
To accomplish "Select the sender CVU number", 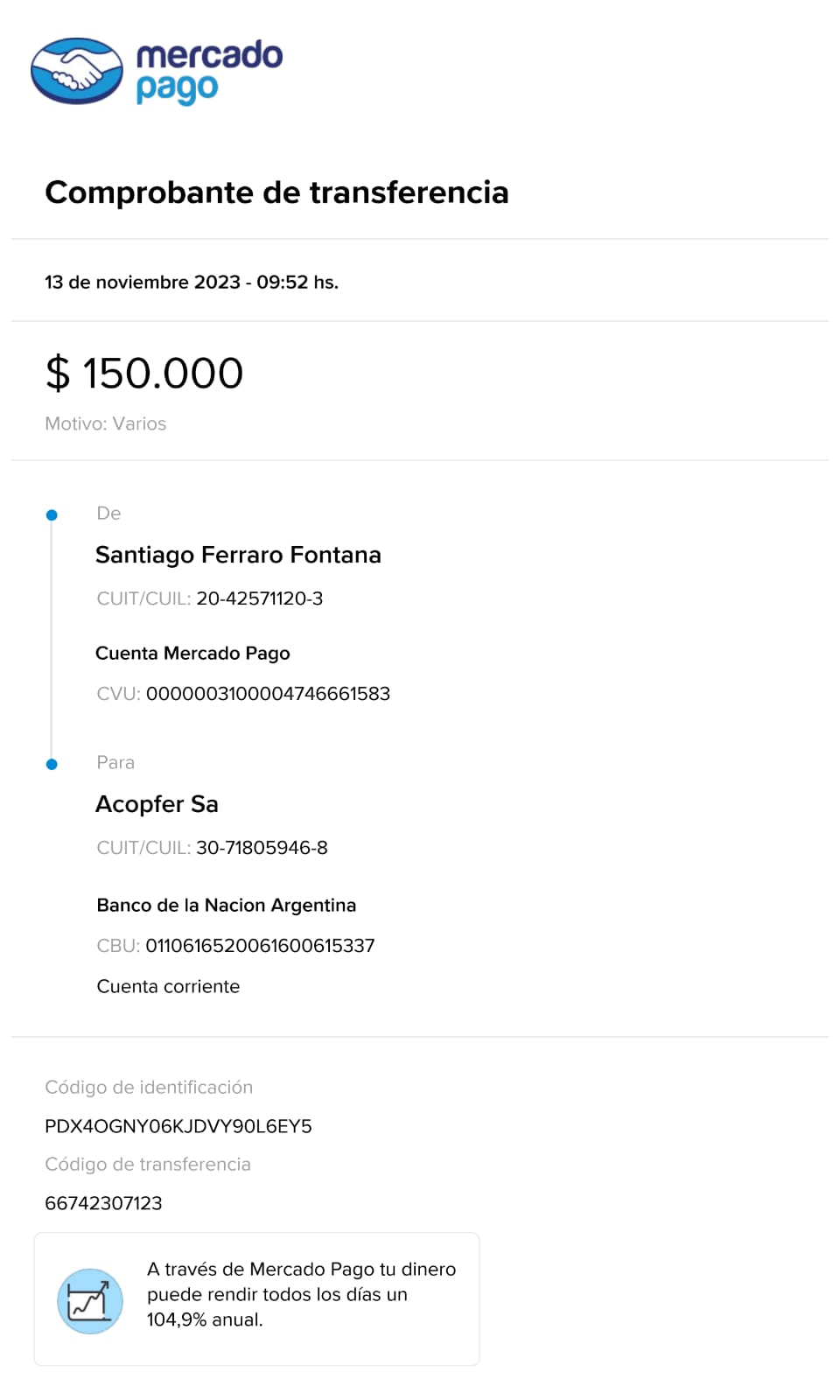I will [268, 694].
